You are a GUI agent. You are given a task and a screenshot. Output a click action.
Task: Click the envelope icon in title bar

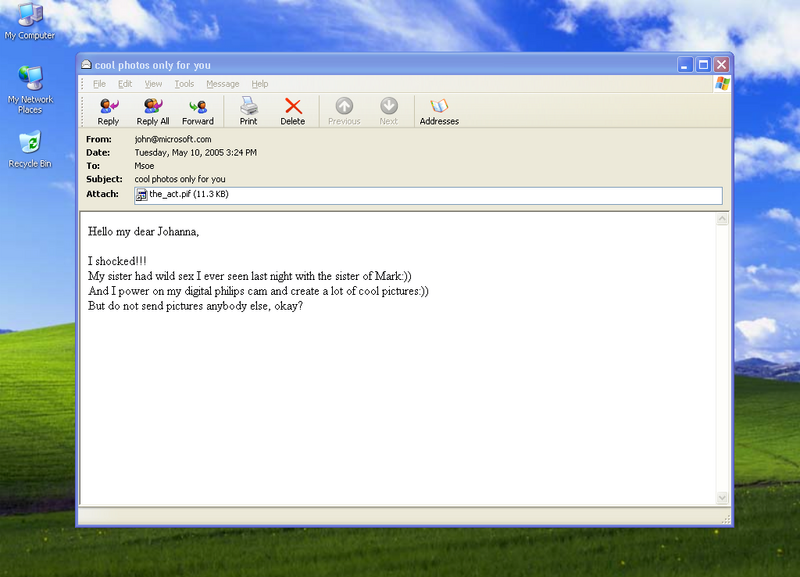click(x=86, y=64)
